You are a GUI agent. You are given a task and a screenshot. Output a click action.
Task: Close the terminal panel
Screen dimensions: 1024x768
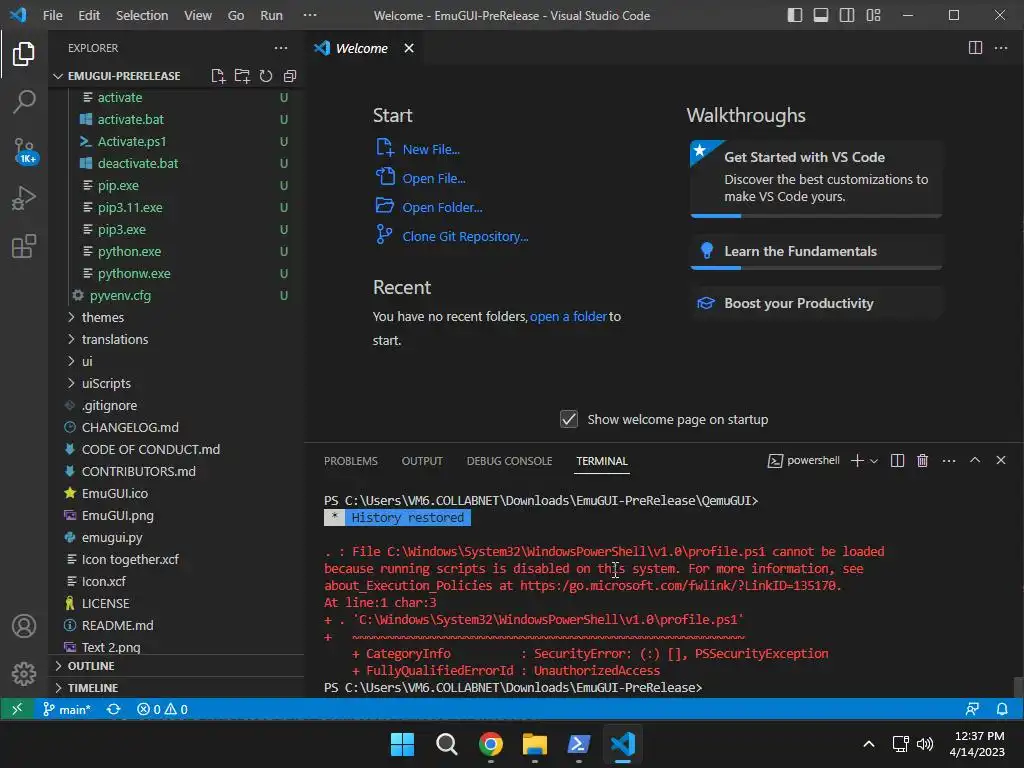1000,460
